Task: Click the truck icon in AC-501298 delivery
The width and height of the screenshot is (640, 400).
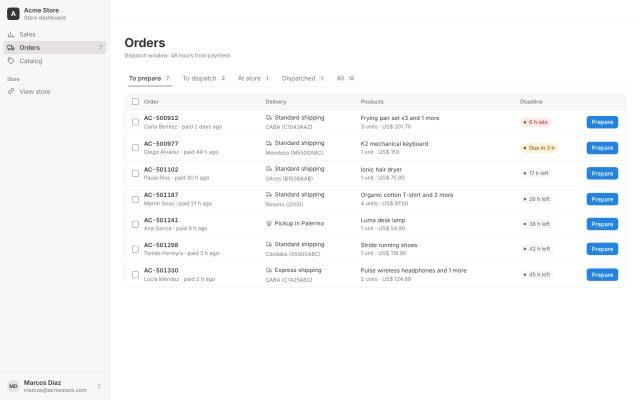Action: pos(269,244)
